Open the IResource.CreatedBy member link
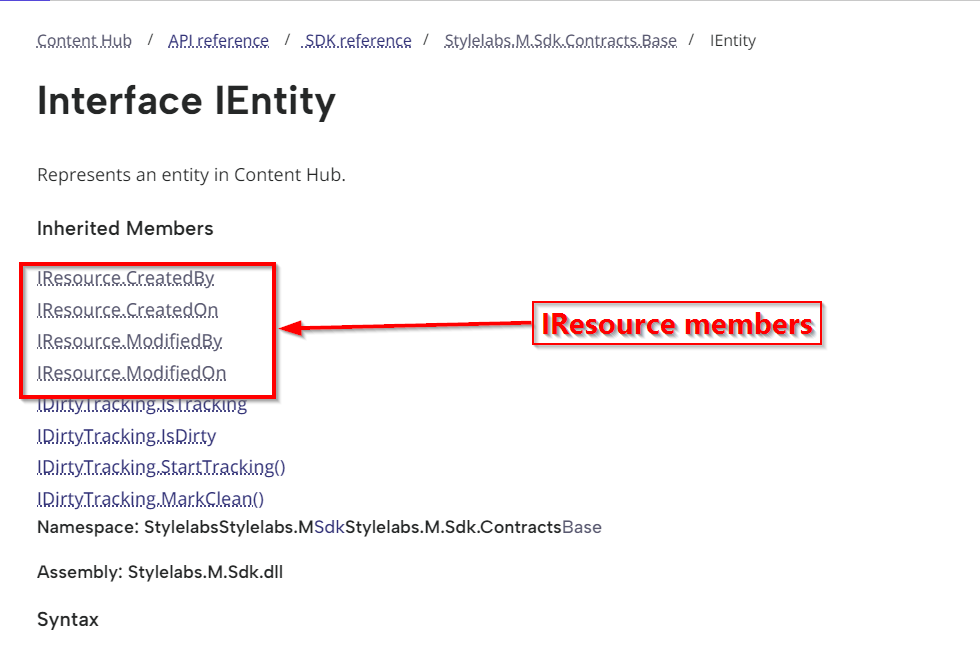980x647 pixels. coord(125,278)
